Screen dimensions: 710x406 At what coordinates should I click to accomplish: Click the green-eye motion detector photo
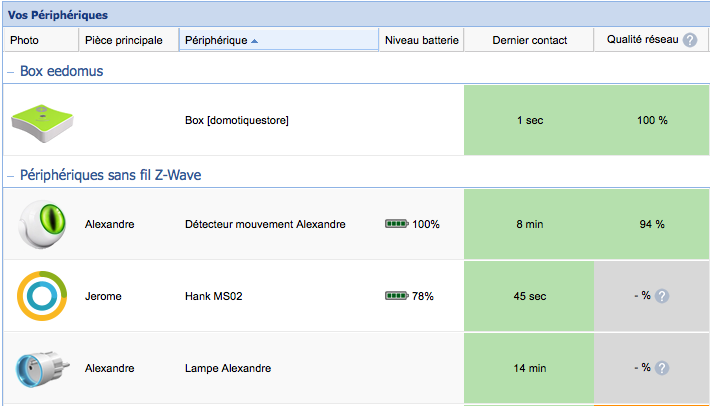pyautogui.click(x=43, y=224)
